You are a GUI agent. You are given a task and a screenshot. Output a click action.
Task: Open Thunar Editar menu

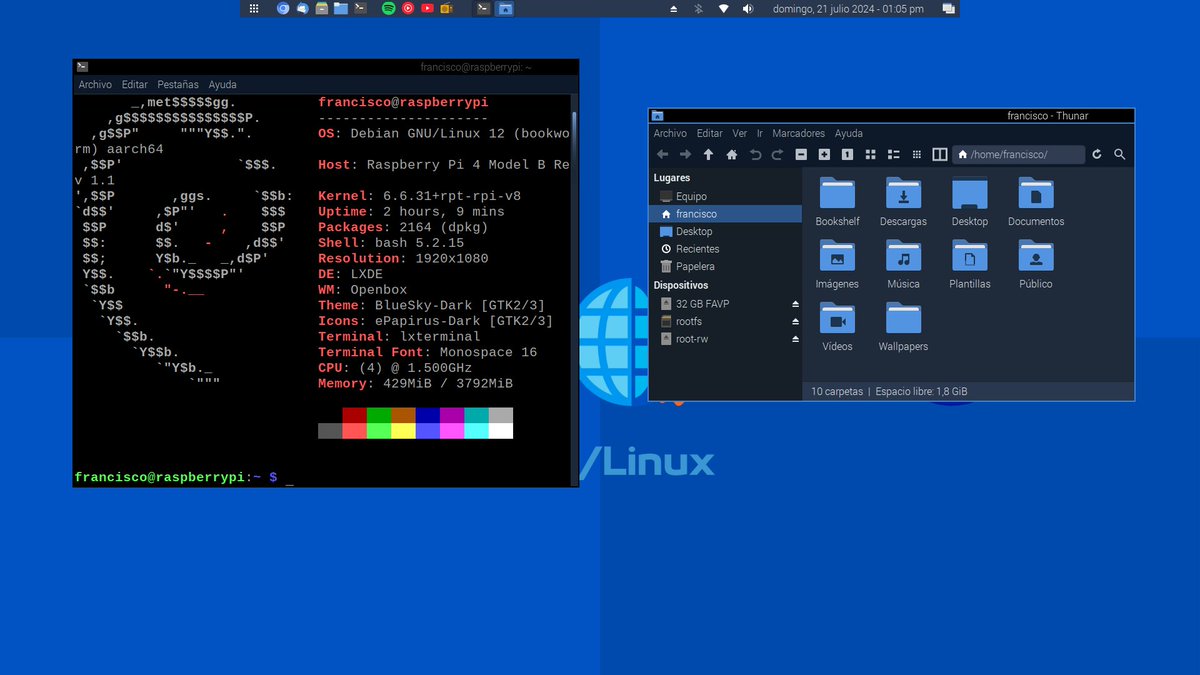[x=710, y=133]
